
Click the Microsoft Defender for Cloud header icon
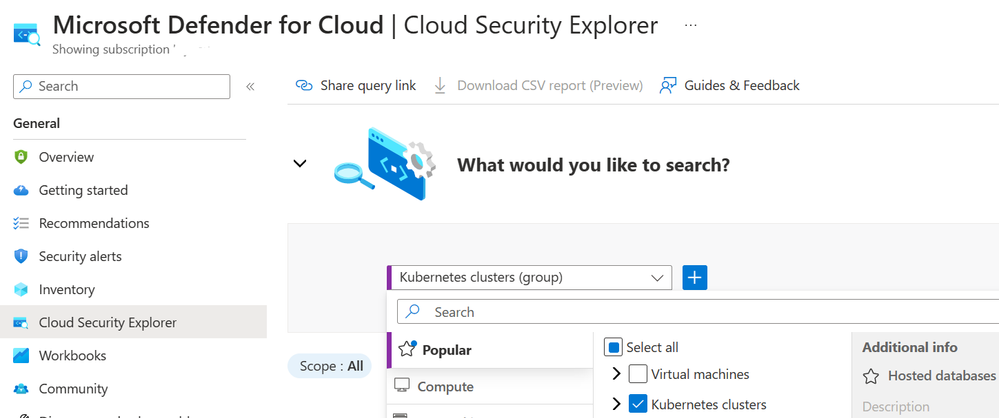coord(27,34)
